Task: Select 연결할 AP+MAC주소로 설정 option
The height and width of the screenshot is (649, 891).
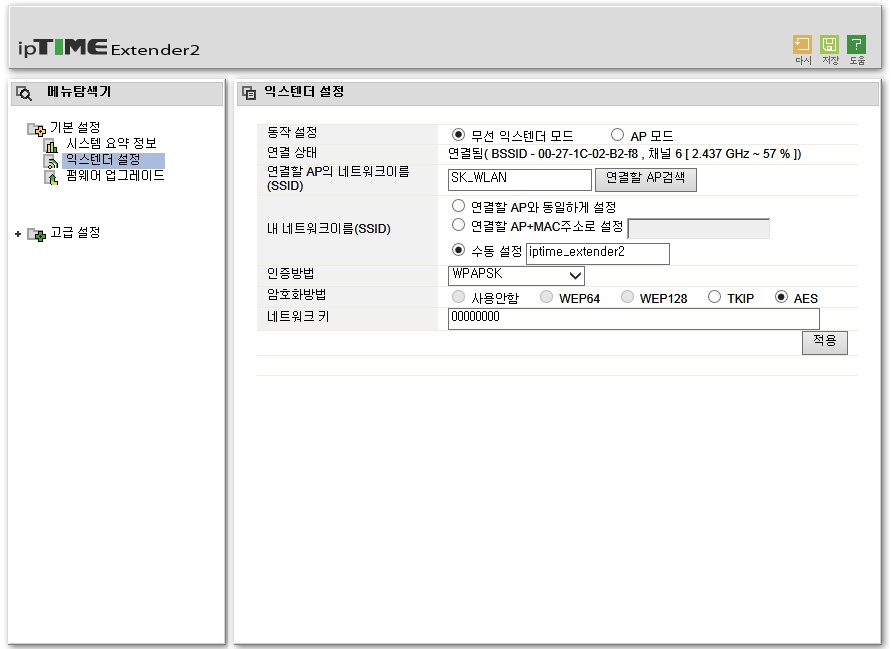Action: pyautogui.click(x=458, y=225)
